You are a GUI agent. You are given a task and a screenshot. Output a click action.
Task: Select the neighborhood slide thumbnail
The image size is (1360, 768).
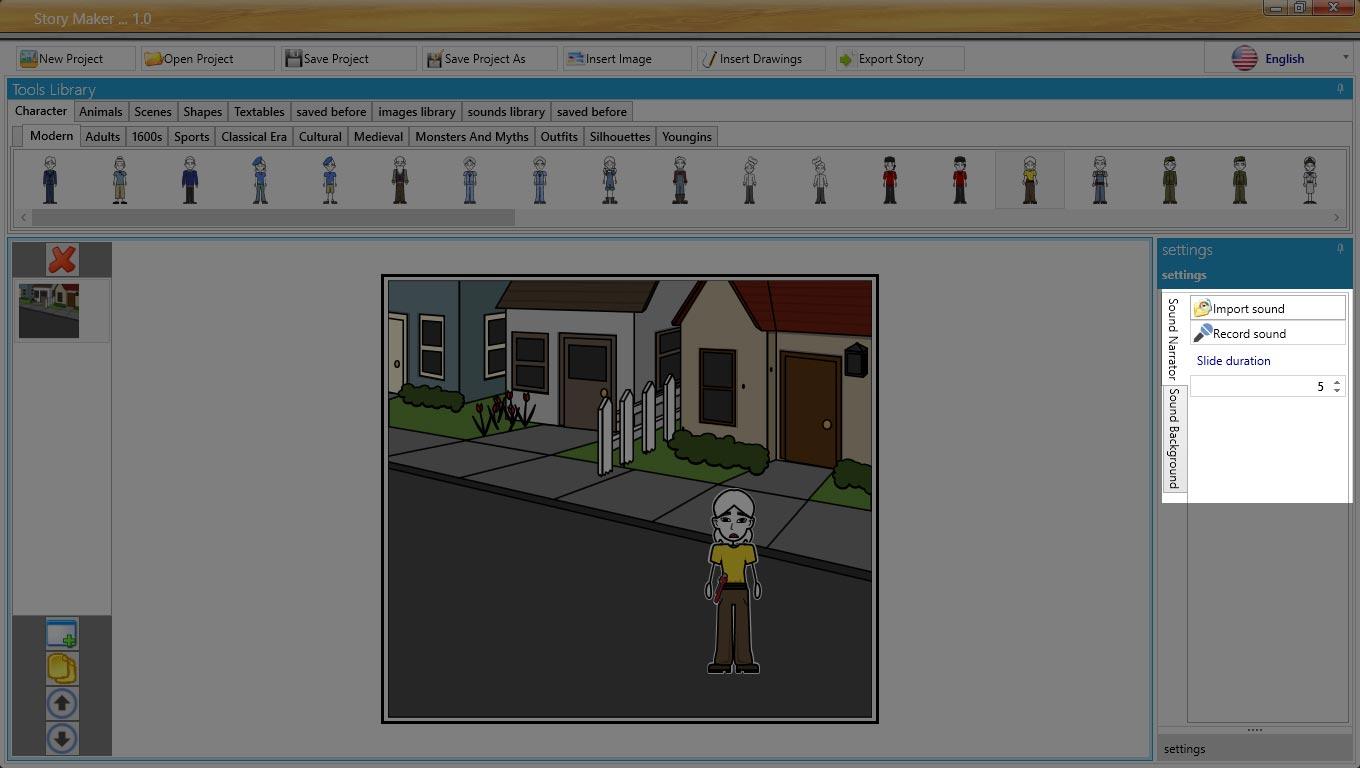(49, 310)
